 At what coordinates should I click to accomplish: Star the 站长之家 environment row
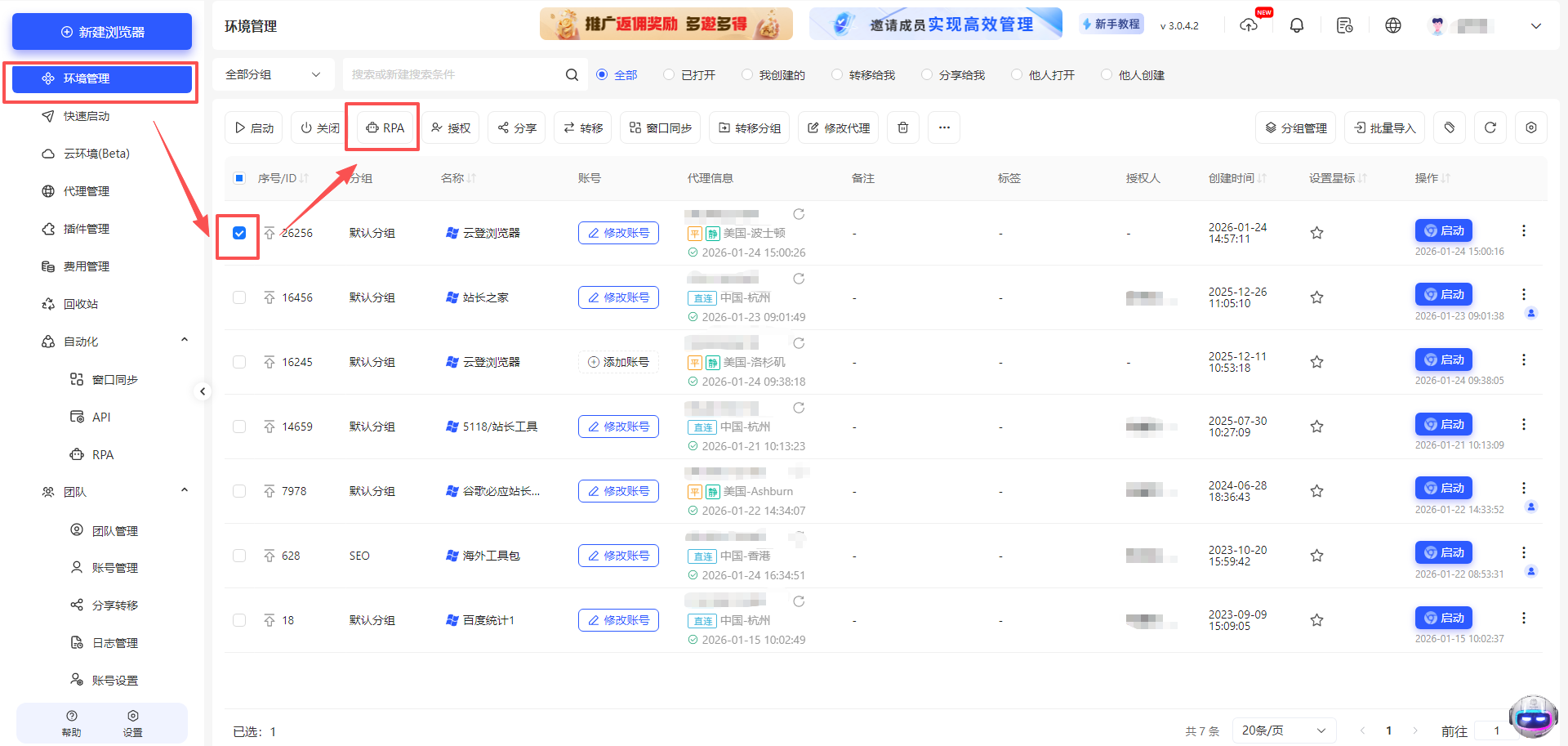point(1316,297)
